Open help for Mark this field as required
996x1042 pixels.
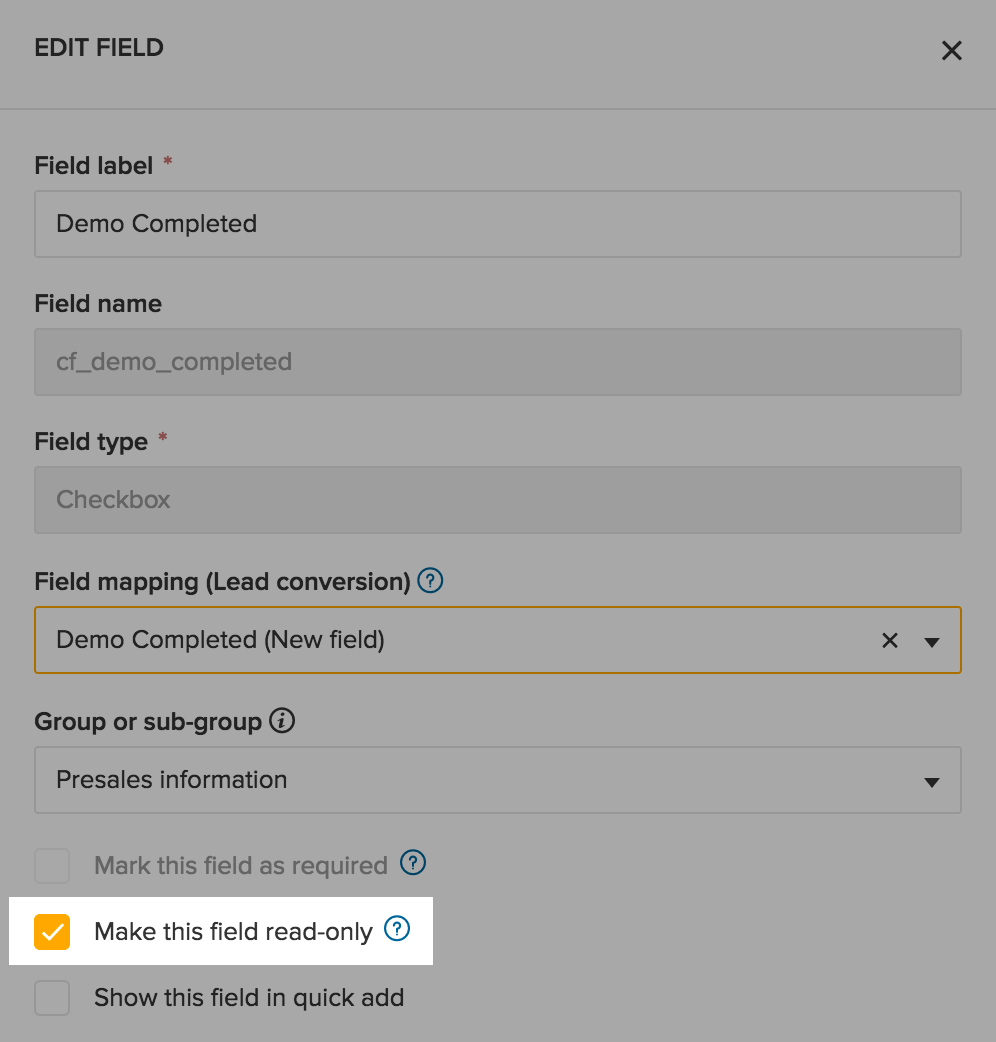(x=413, y=863)
